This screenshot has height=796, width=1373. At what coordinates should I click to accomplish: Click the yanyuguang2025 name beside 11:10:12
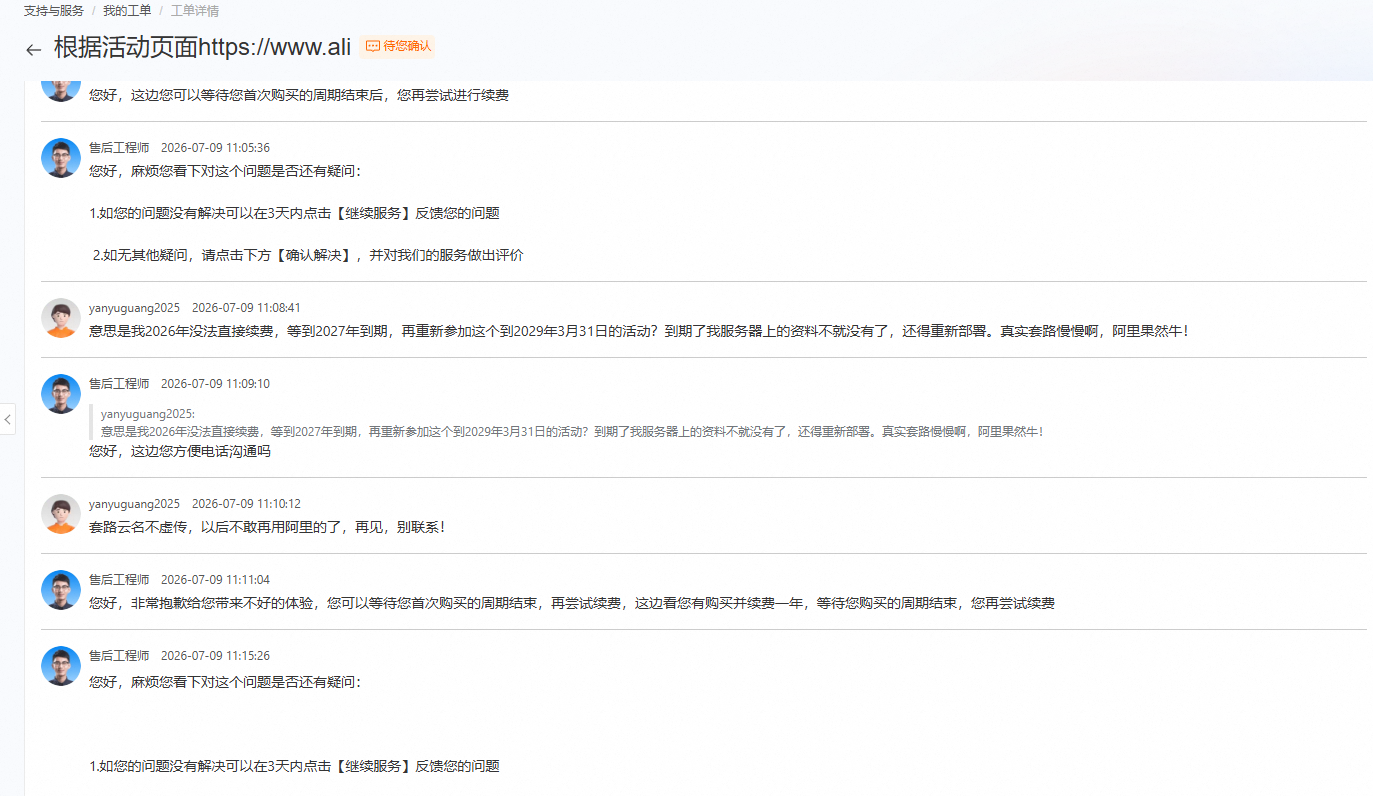(134, 504)
